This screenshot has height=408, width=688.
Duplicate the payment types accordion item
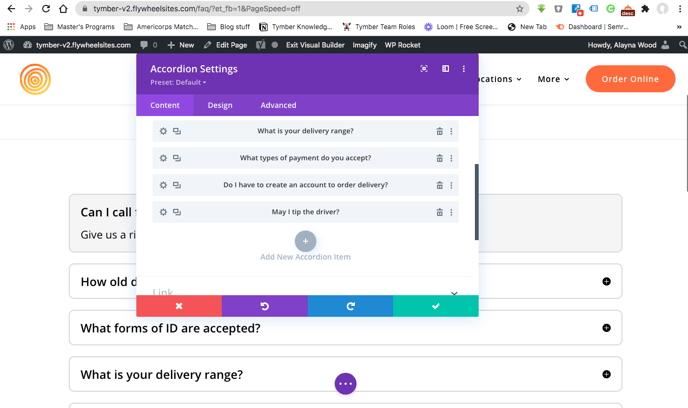[177, 158]
